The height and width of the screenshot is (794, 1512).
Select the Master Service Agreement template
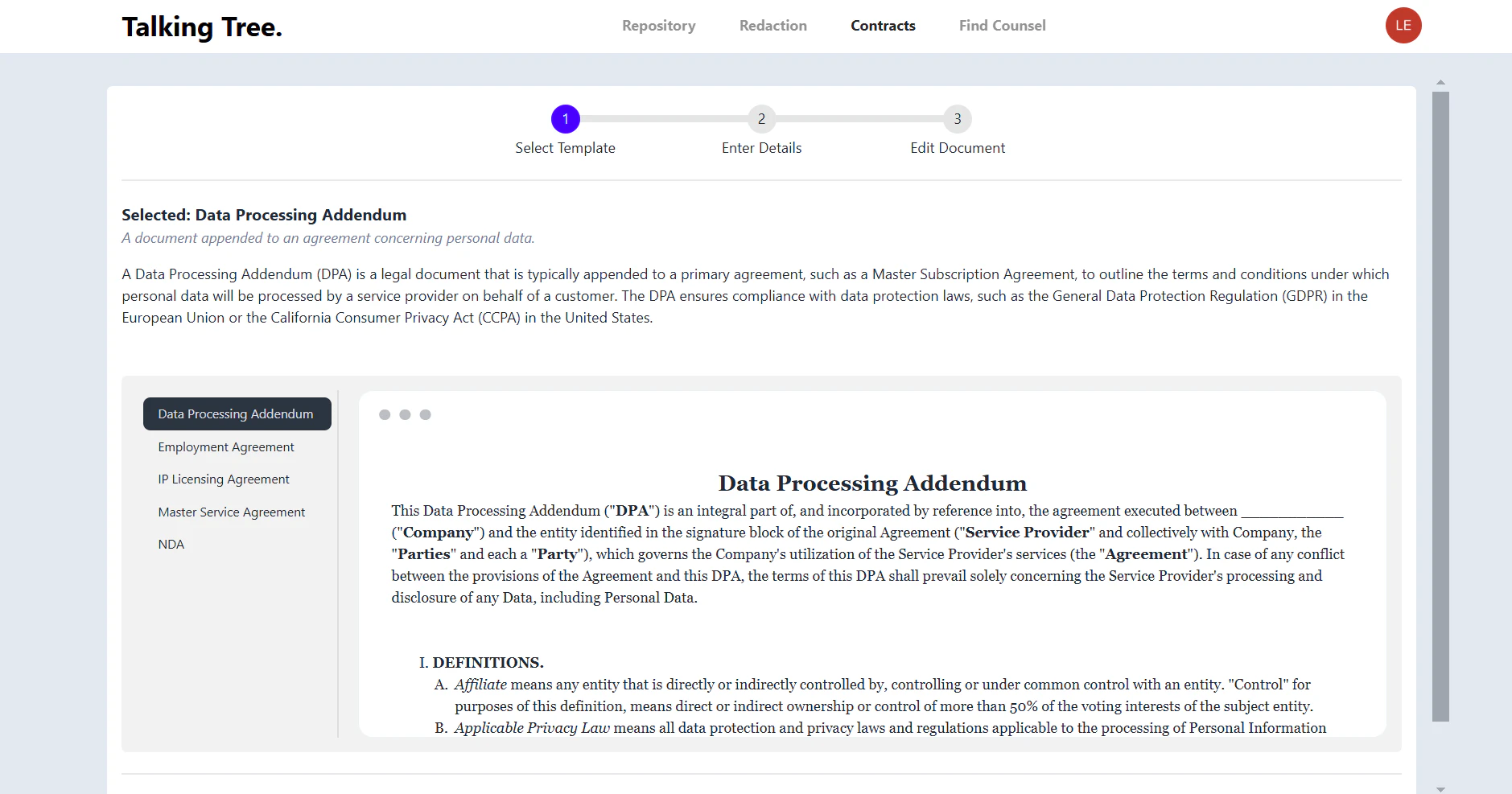click(231, 512)
